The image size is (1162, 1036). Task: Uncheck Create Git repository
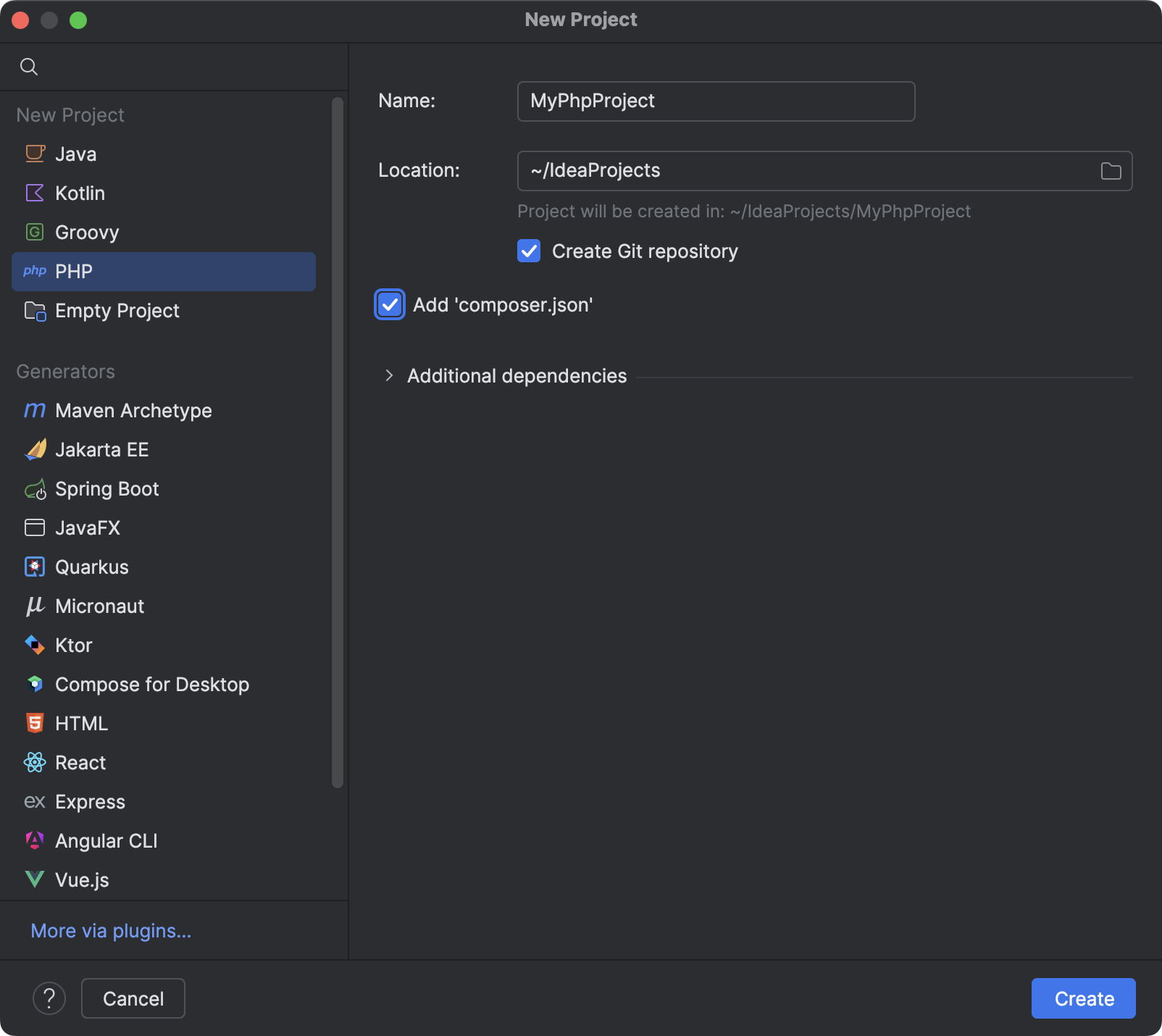coord(528,251)
